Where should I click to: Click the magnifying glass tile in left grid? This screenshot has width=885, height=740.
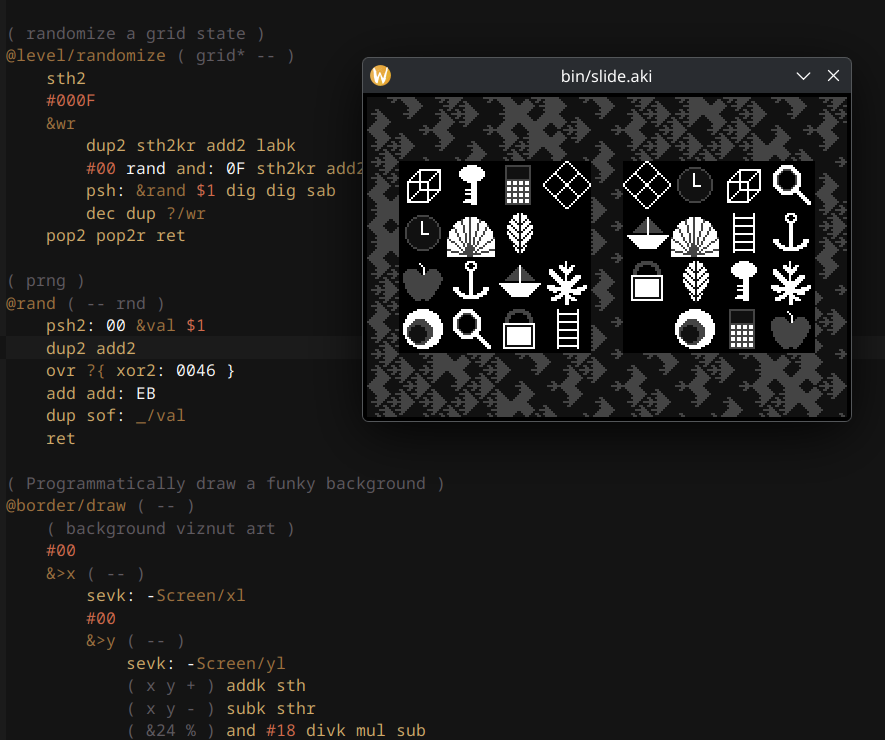tap(471, 329)
